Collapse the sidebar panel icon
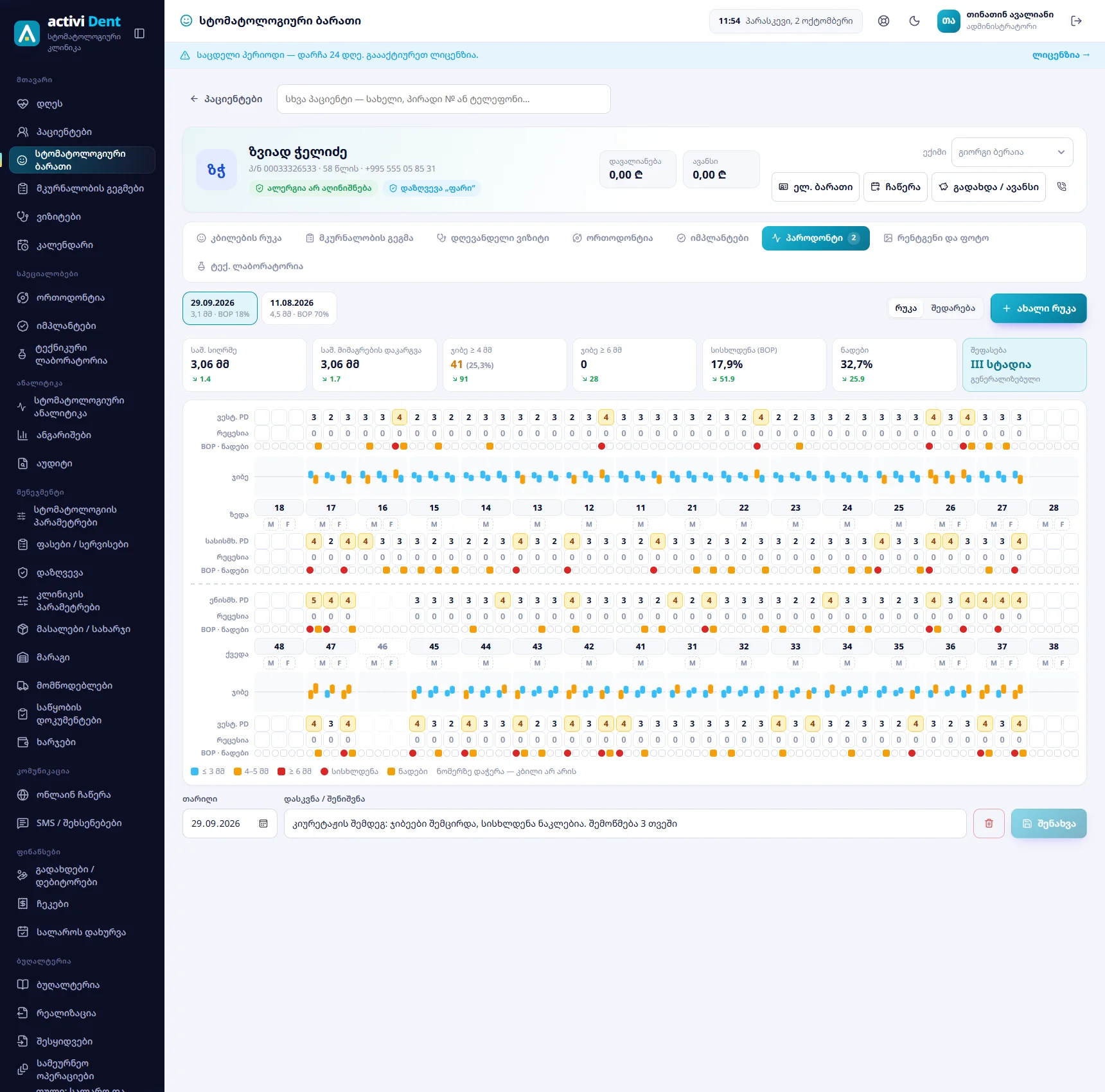Image resolution: width=1105 pixels, height=1092 pixels. coord(139,33)
